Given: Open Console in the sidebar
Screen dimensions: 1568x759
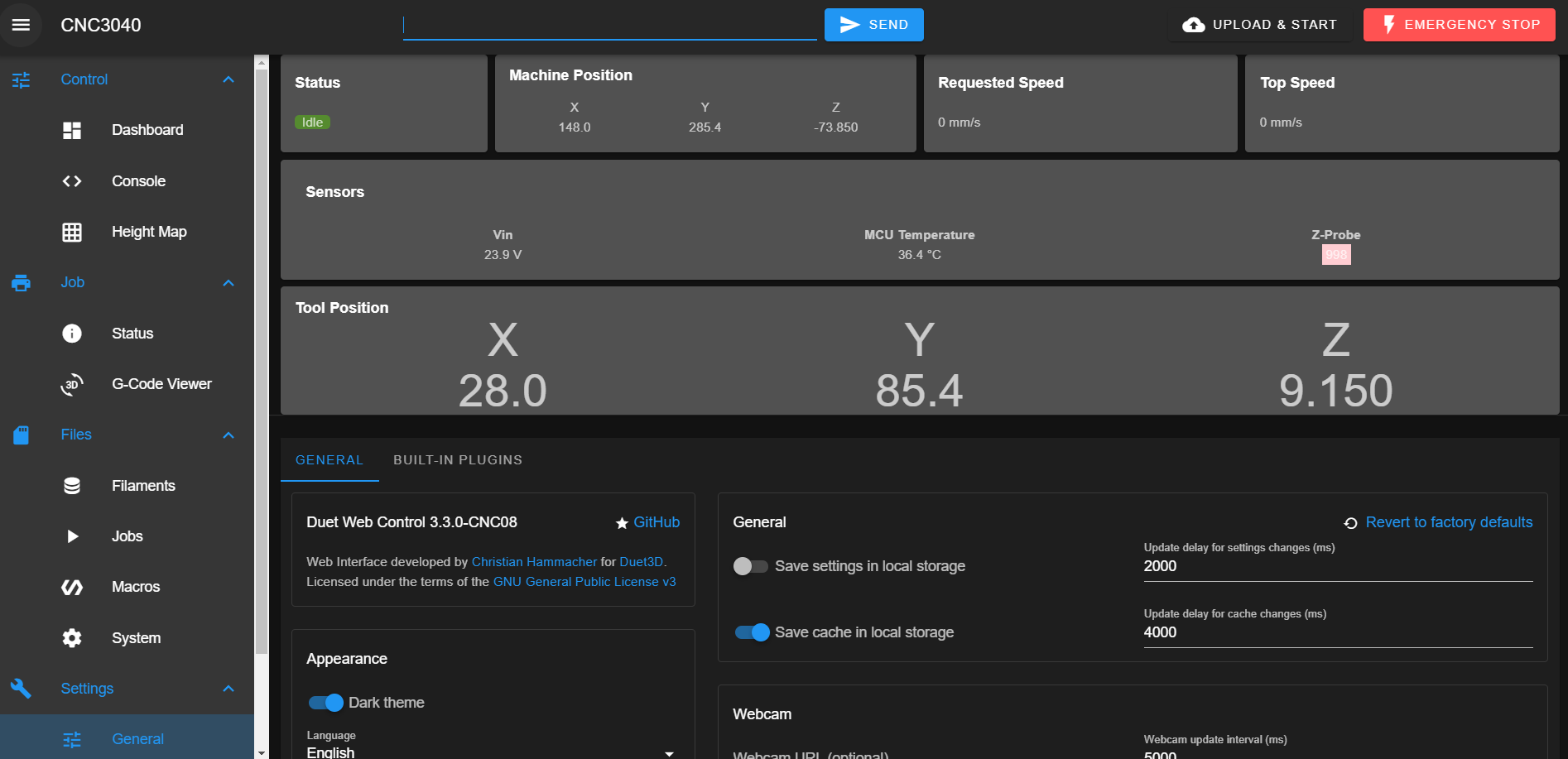Looking at the screenshot, I should point(127,181).
